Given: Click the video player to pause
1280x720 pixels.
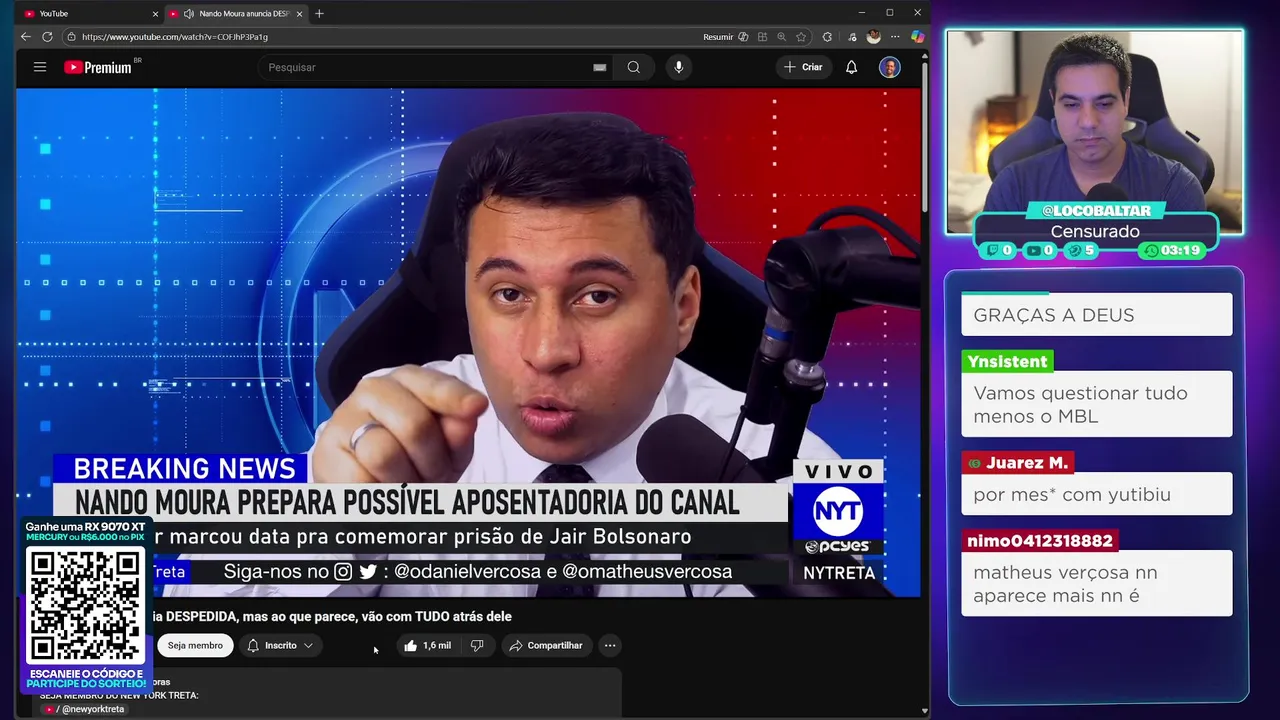Looking at the screenshot, I should pos(468,342).
